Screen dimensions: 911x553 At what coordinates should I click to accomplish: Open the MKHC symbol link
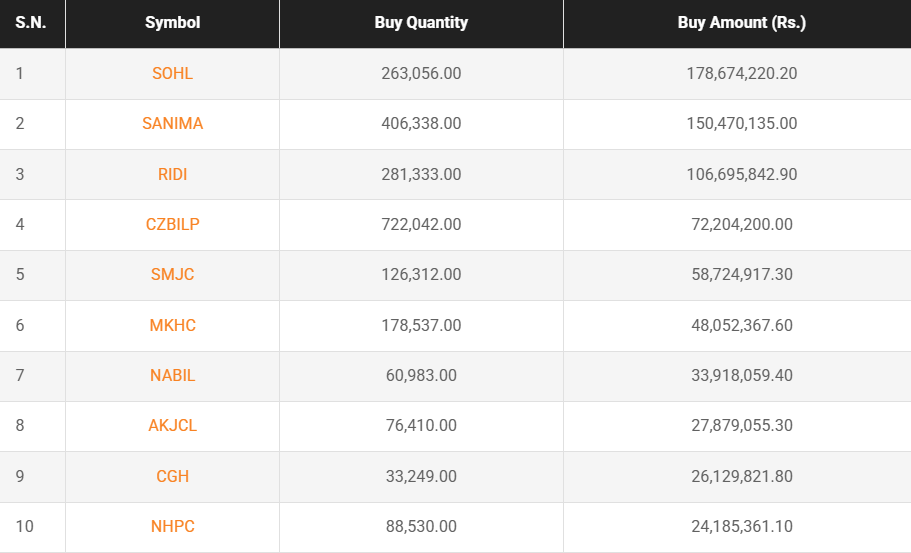[172, 325]
